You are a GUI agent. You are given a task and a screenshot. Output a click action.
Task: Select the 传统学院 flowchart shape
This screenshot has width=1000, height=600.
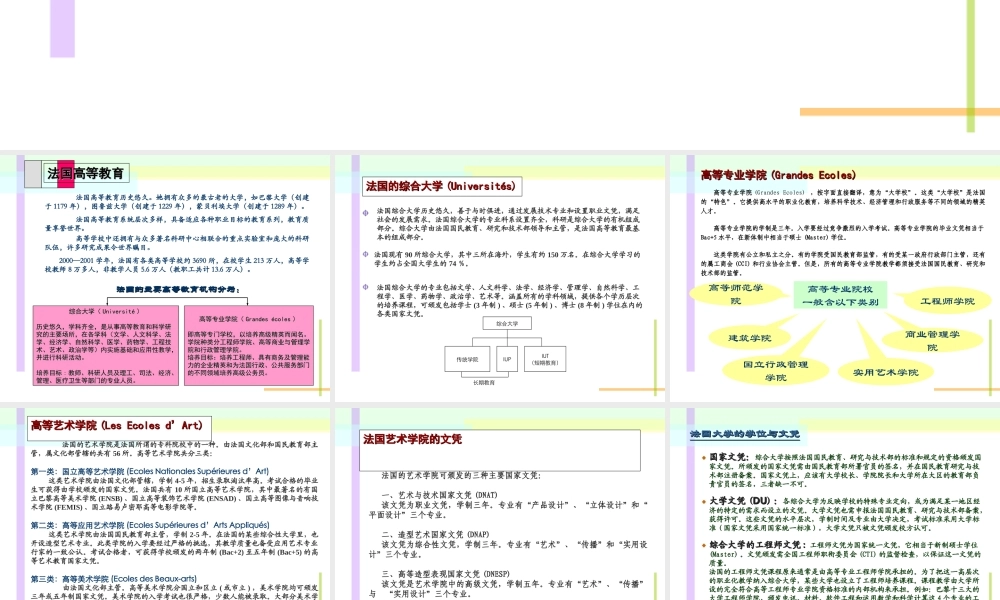(x=467, y=358)
